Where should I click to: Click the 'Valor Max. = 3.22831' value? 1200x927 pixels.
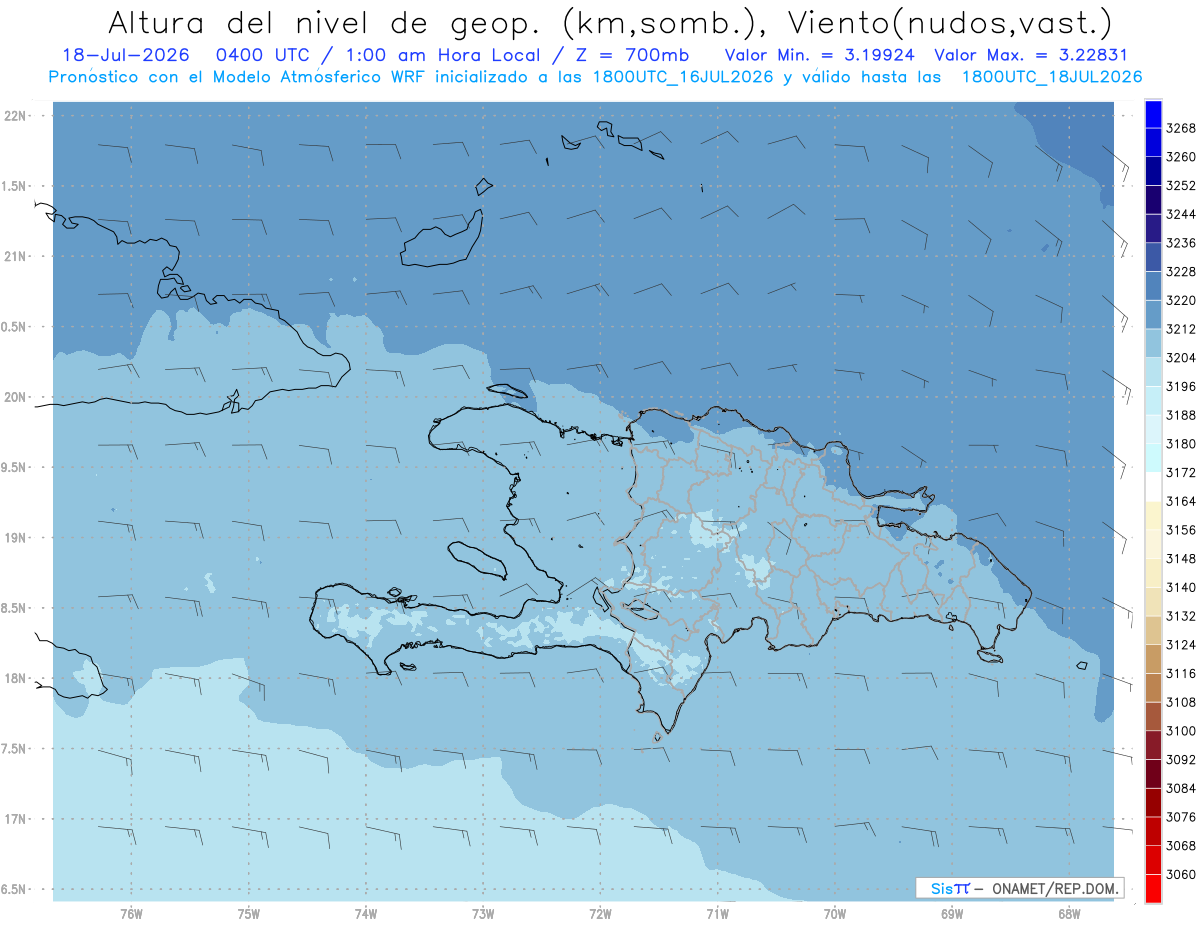click(x=1030, y=56)
